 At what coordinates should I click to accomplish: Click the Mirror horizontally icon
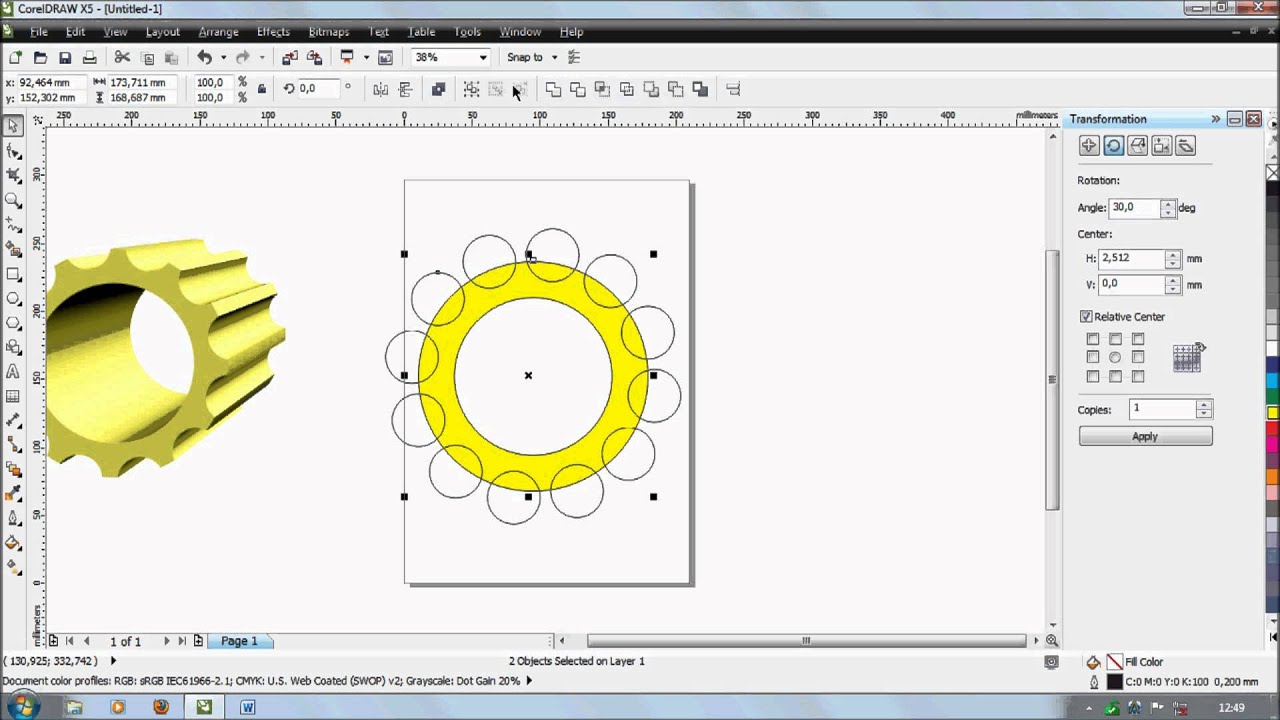[x=380, y=89]
